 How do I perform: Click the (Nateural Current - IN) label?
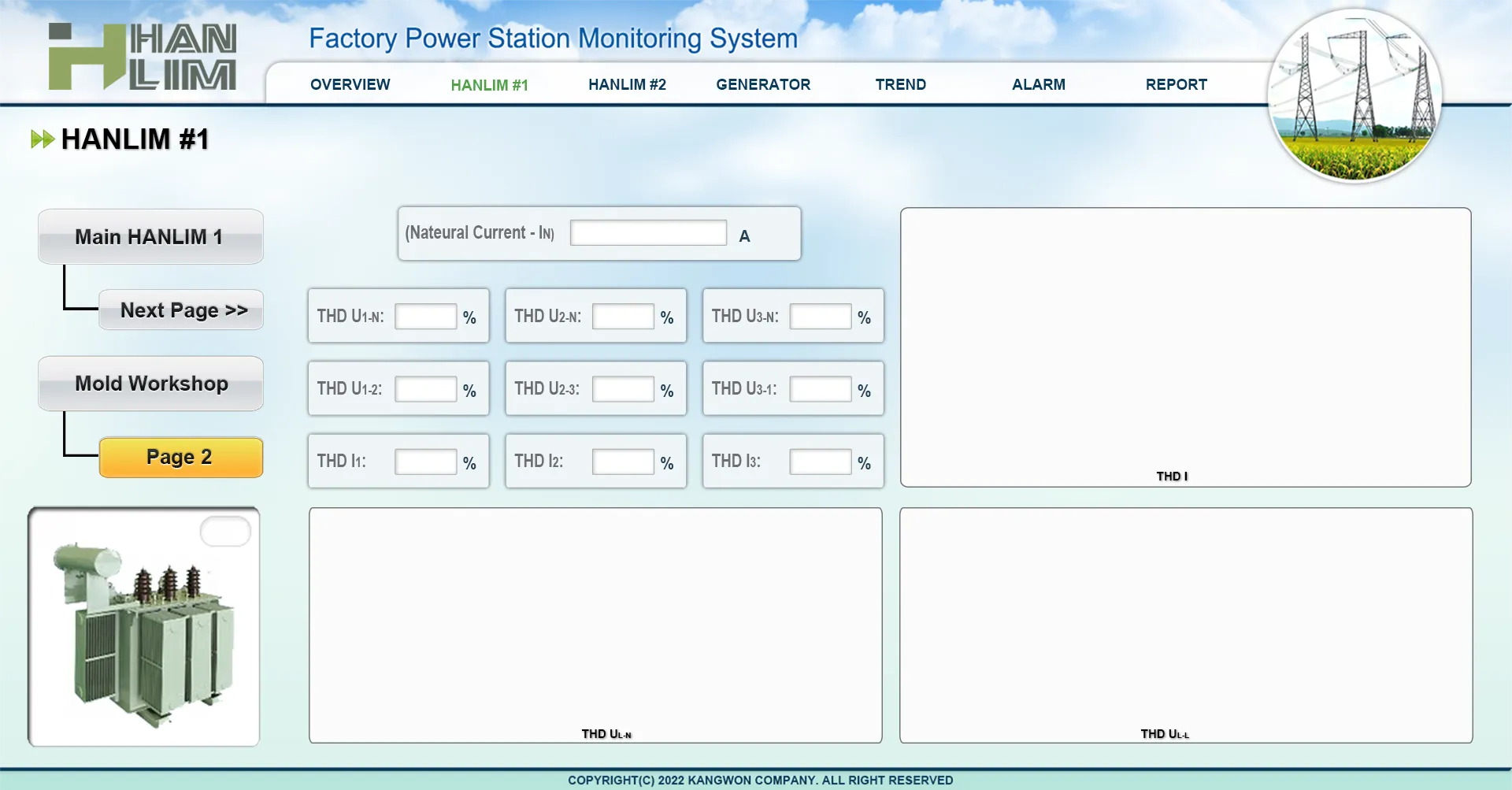(x=480, y=233)
